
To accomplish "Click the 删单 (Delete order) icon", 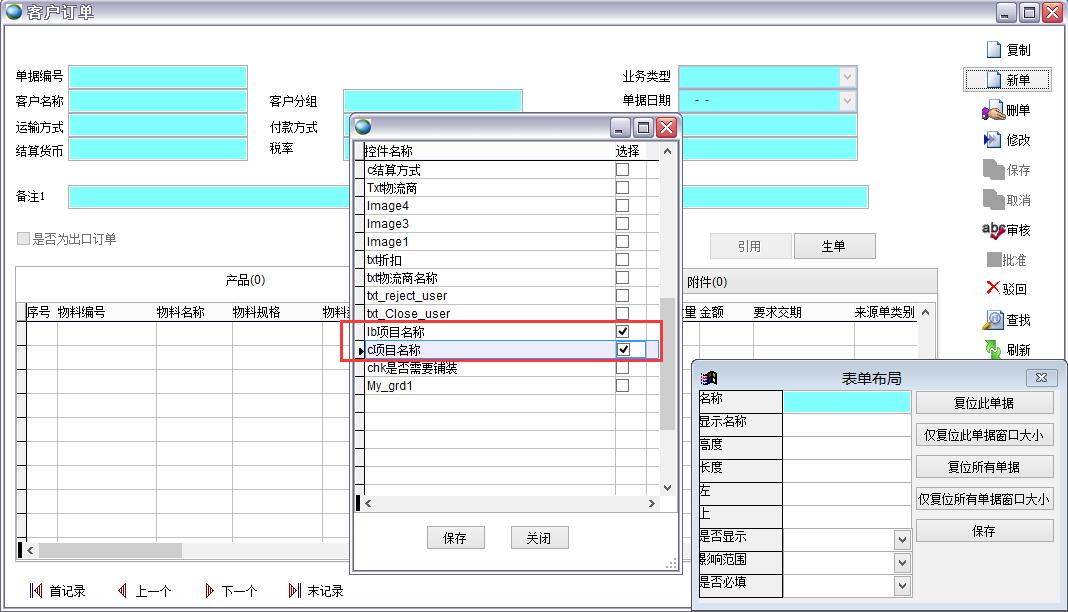I will 993,110.
